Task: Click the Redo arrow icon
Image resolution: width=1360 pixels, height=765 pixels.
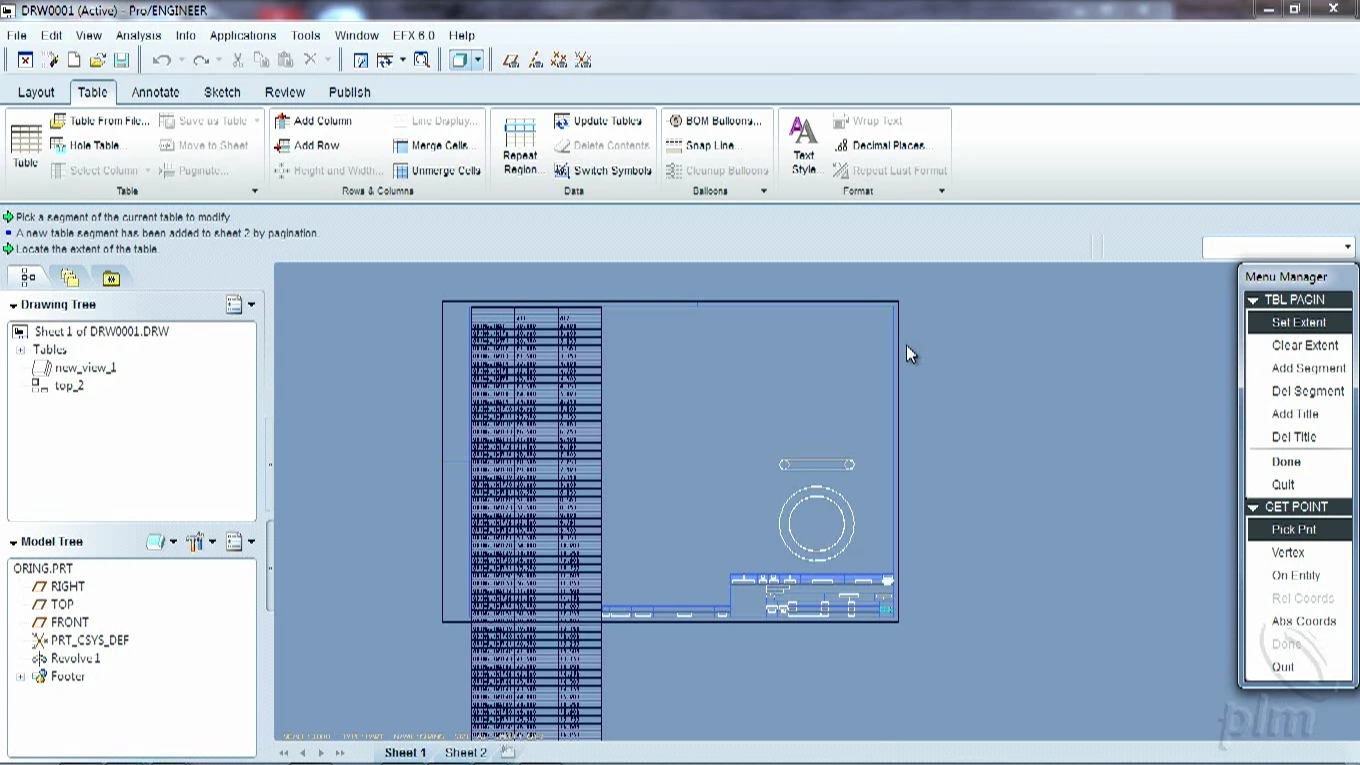Action: pos(201,60)
